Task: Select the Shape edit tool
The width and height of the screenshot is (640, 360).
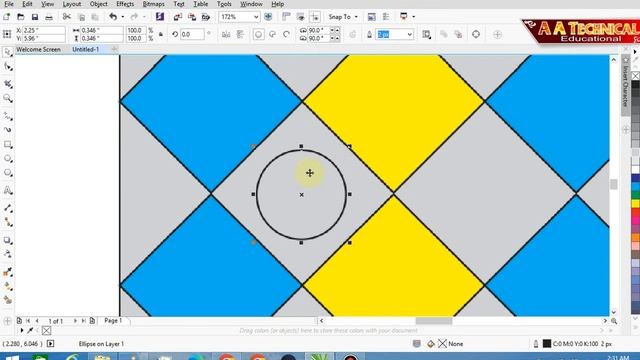Action: pyautogui.click(x=8, y=67)
